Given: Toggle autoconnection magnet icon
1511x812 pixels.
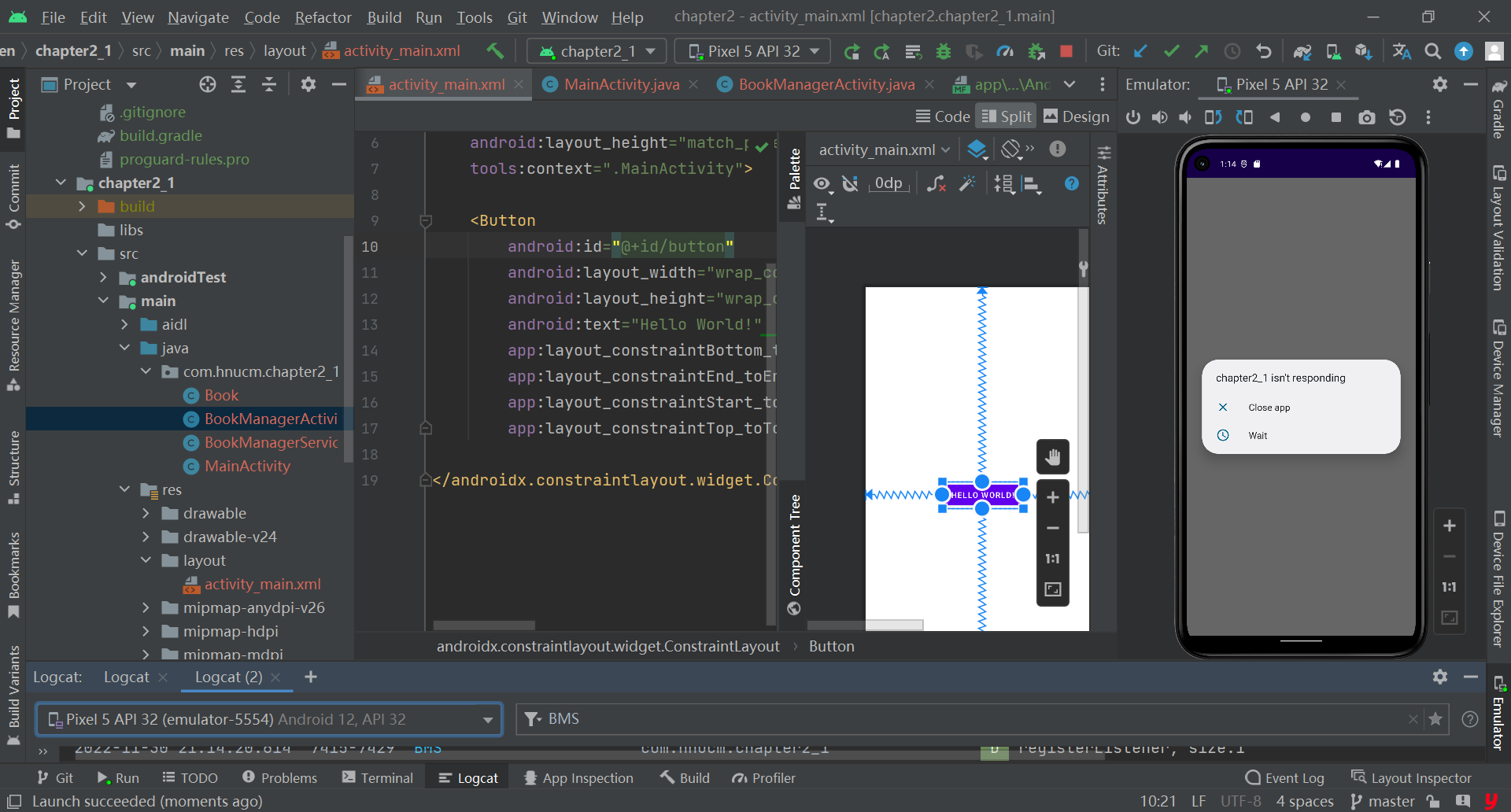Looking at the screenshot, I should [x=850, y=183].
